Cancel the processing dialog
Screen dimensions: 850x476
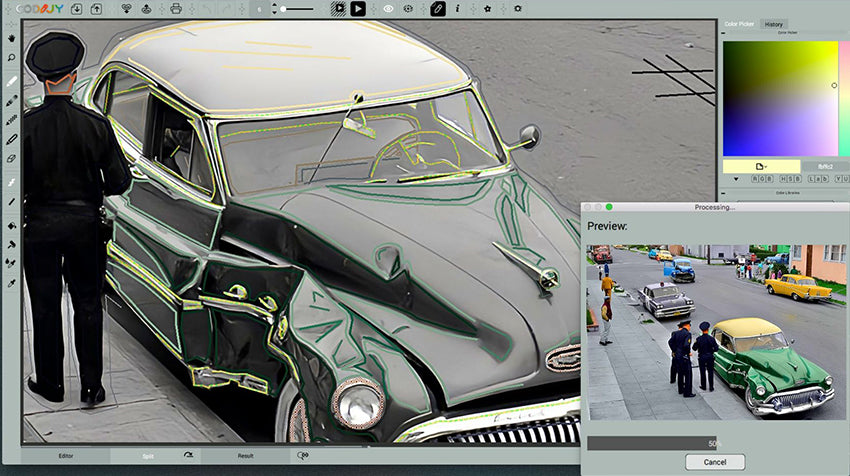click(714, 462)
